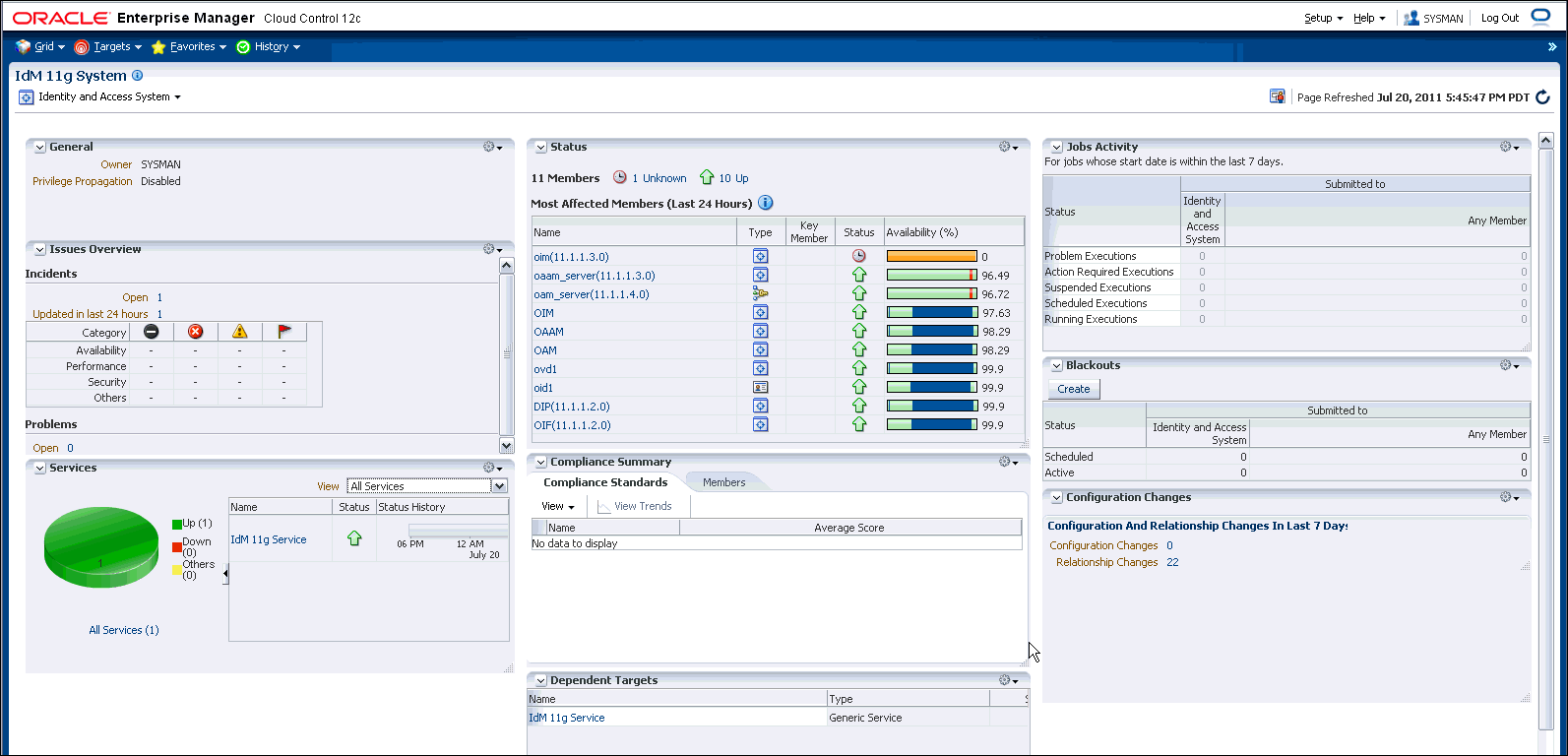Open the oaam_server(11.1.1.3.0) link
The height and width of the screenshot is (756, 1568).
pos(595,276)
